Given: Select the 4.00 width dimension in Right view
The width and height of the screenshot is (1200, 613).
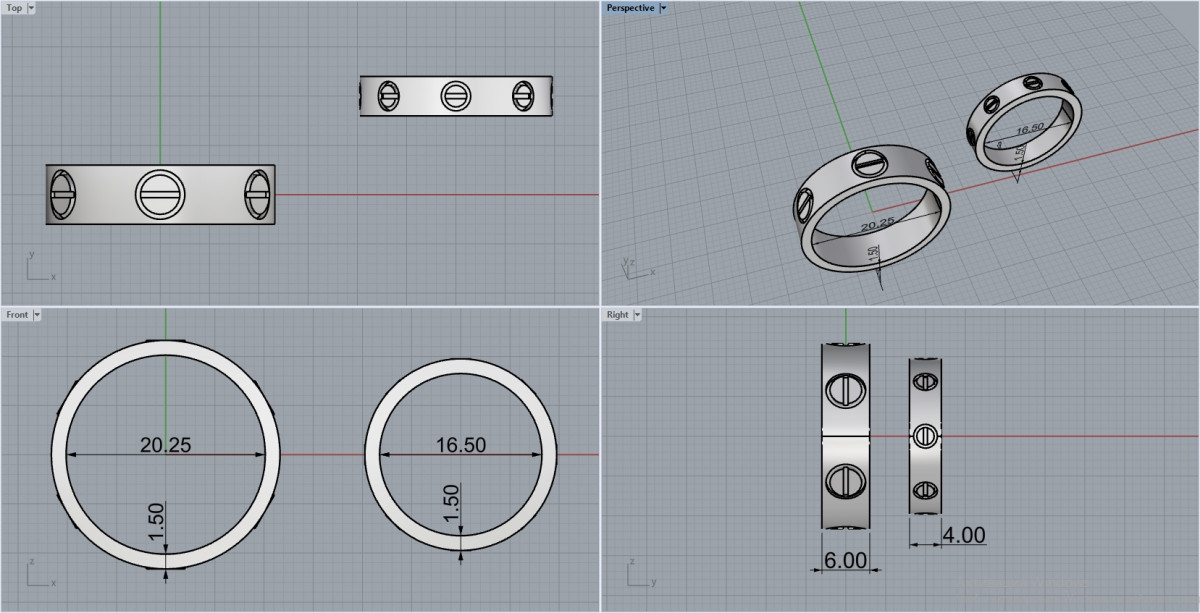Looking at the screenshot, I should click(964, 535).
